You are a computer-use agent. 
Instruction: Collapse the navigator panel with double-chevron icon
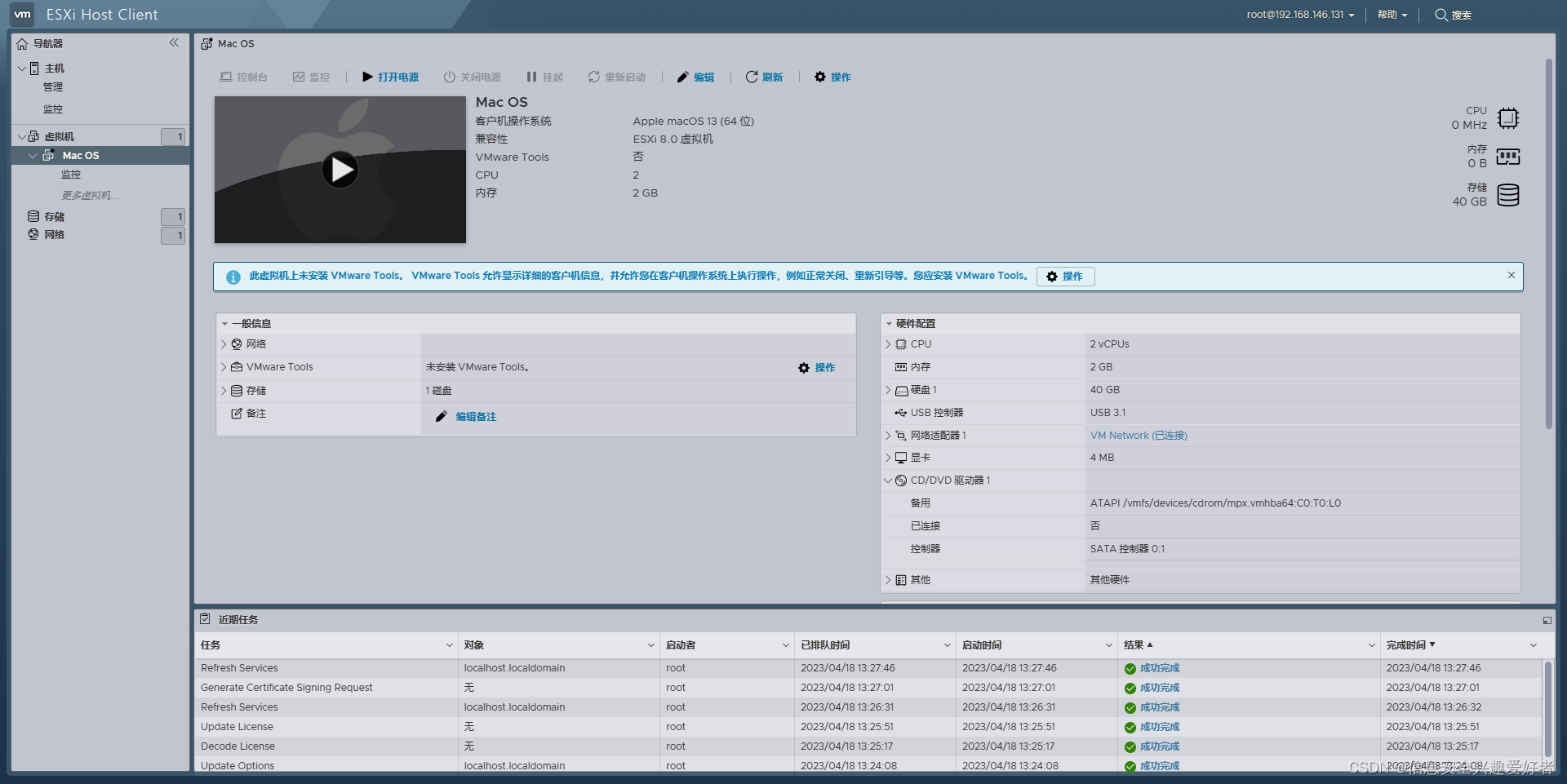pos(174,42)
